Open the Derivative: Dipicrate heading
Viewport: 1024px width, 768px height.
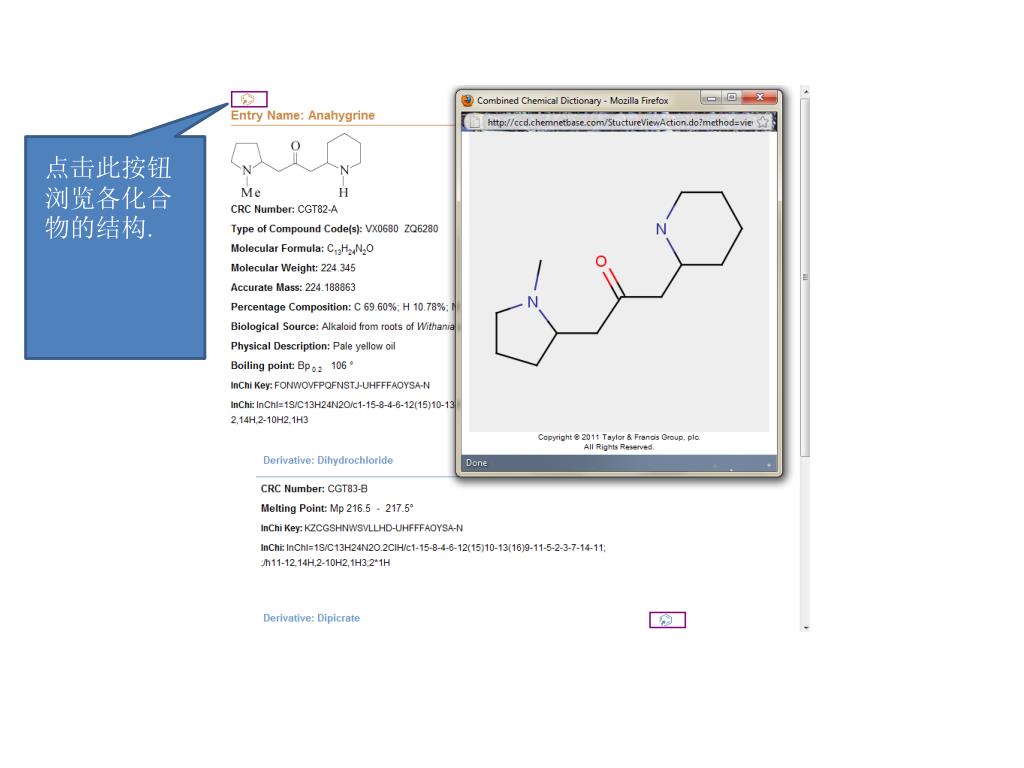tap(312, 618)
